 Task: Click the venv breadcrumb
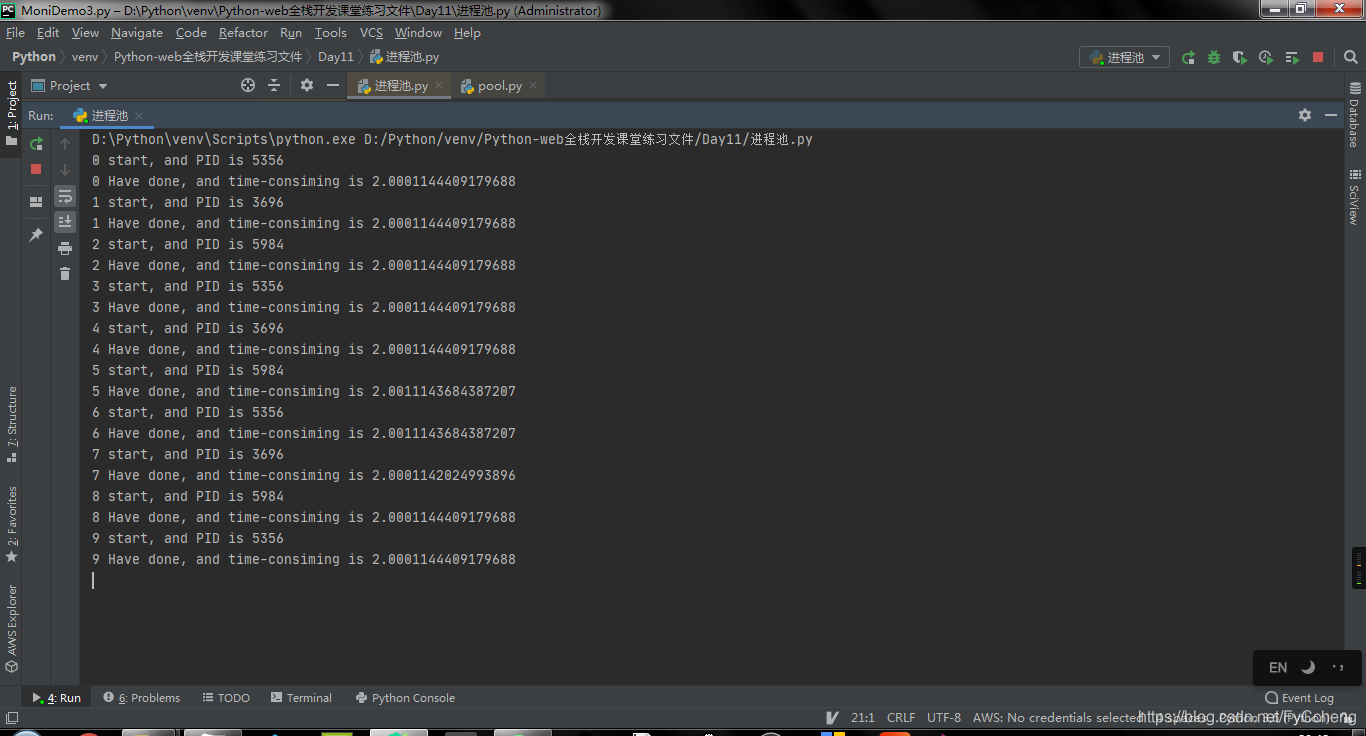(85, 57)
